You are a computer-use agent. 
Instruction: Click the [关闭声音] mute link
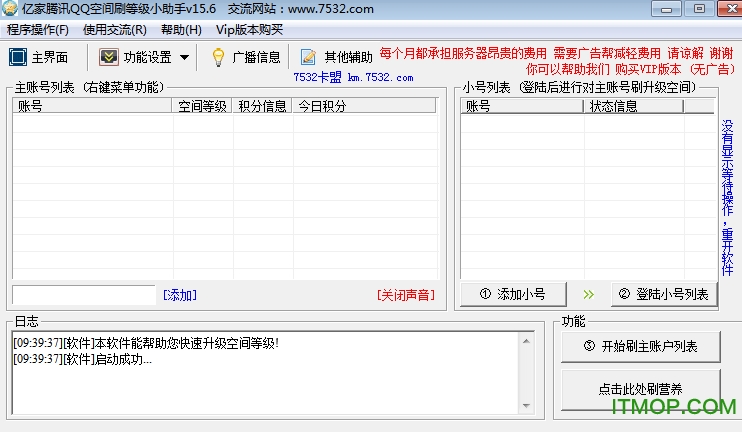pos(406,295)
